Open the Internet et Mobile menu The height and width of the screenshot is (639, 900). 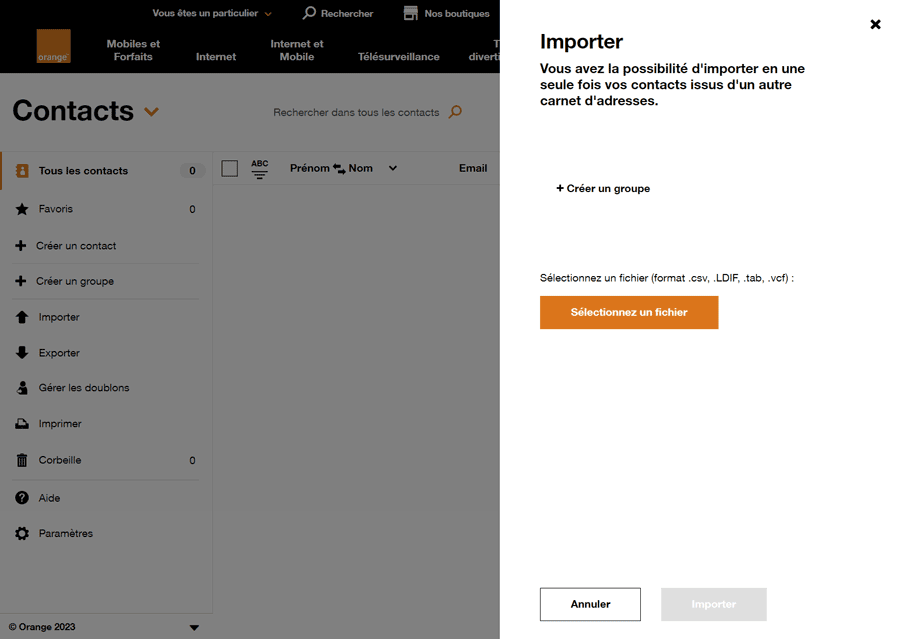point(297,50)
